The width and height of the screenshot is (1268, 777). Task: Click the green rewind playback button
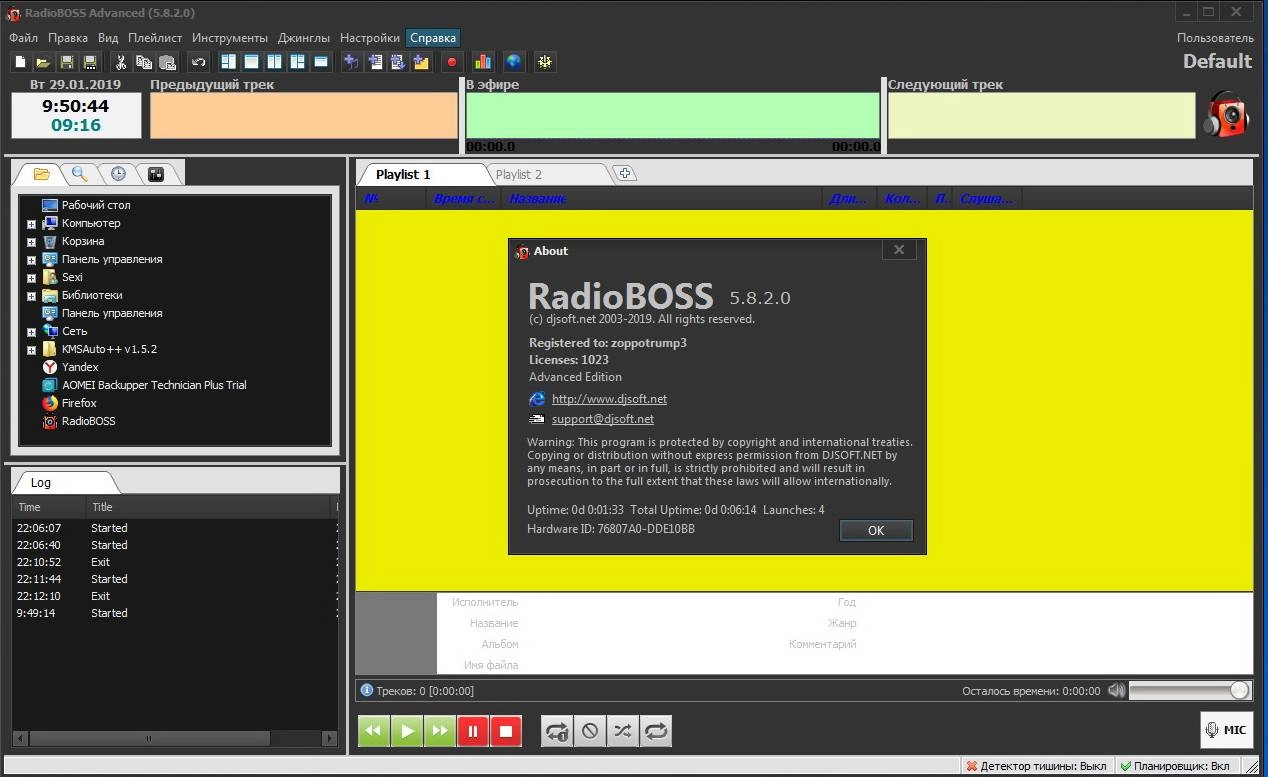pyautogui.click(x=374, y=731)
